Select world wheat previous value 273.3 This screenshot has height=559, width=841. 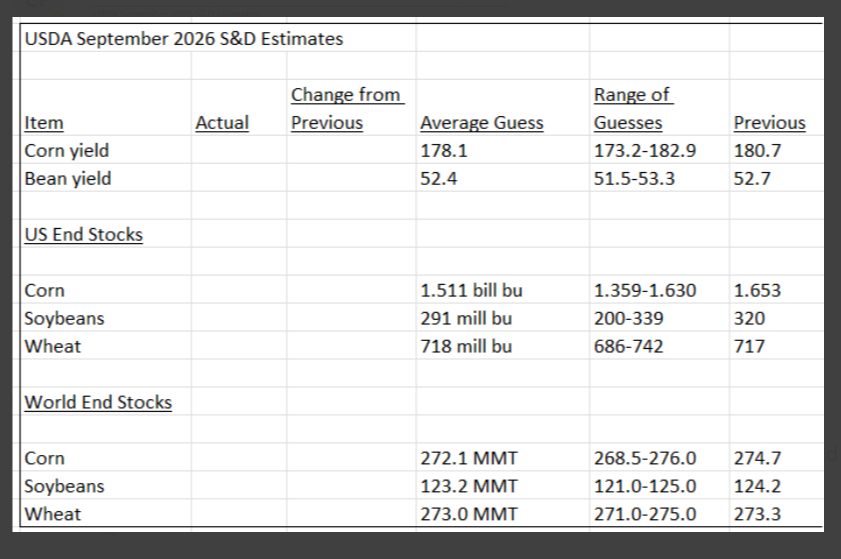pos(757,514)
